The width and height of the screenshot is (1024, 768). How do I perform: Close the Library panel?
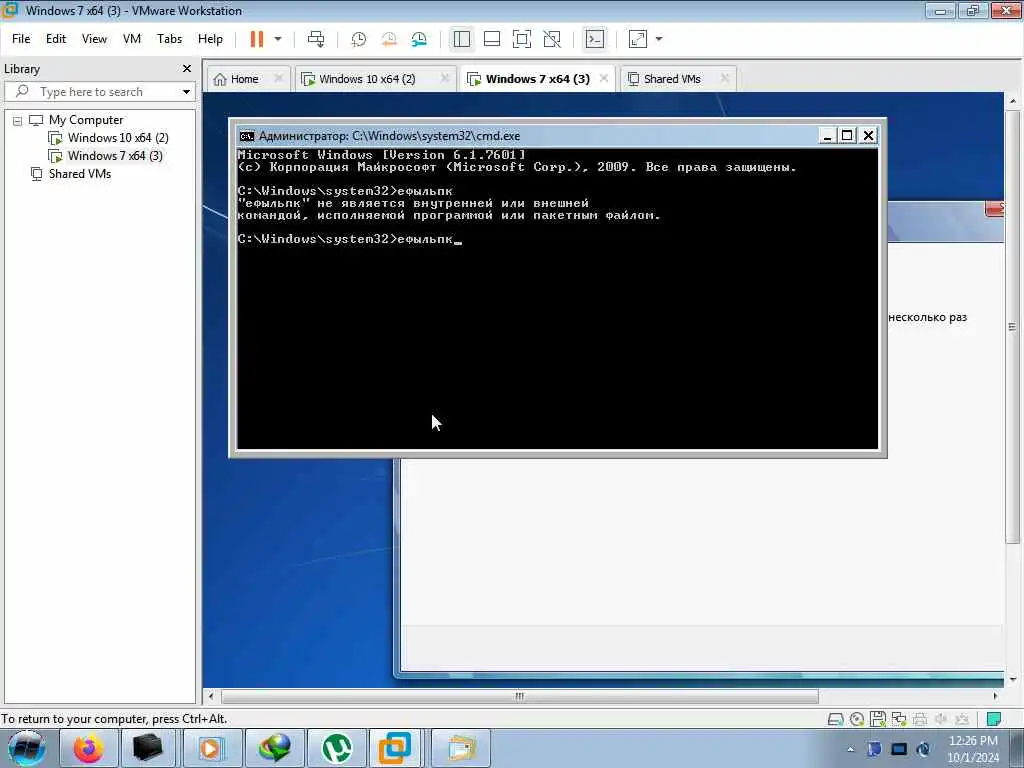point(187,69)
